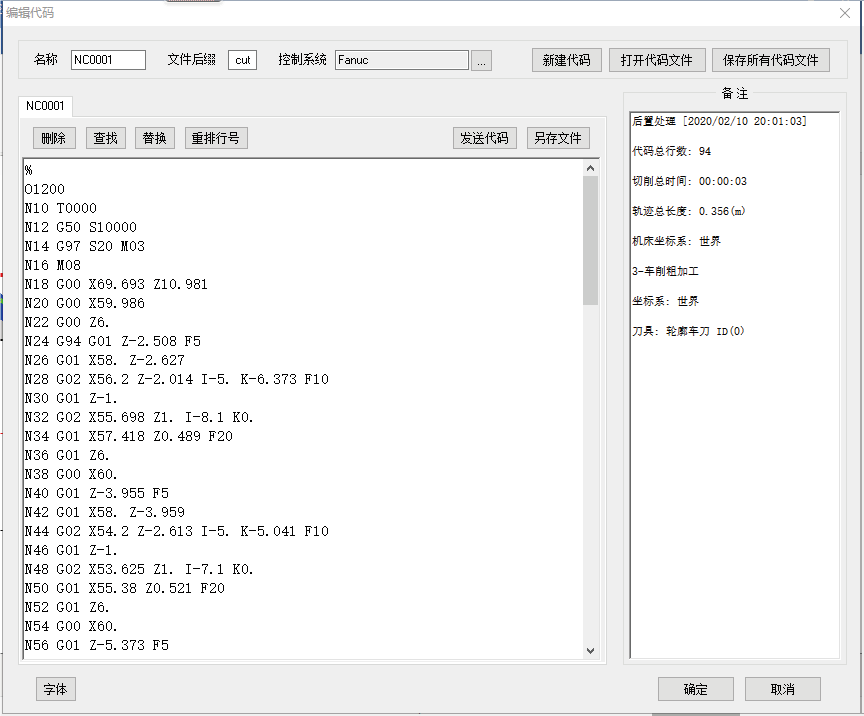Open a code file with 打开代码文件

[657, 60]
